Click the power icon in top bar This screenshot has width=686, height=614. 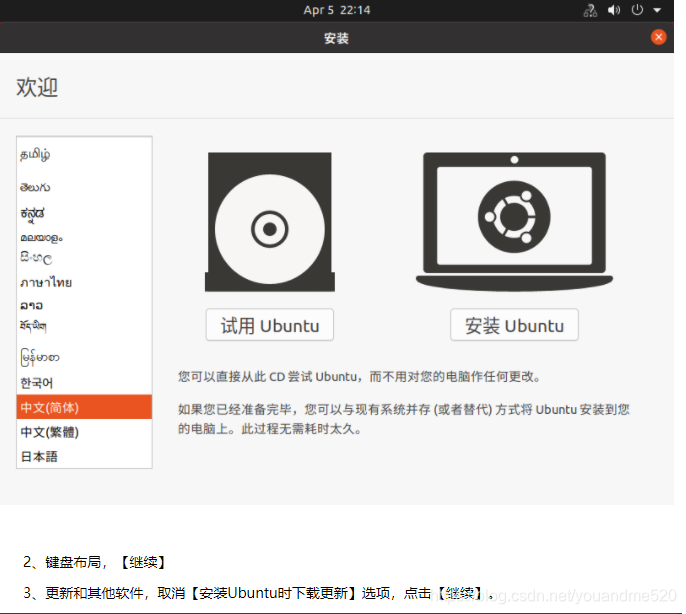(x=637, y=10)
